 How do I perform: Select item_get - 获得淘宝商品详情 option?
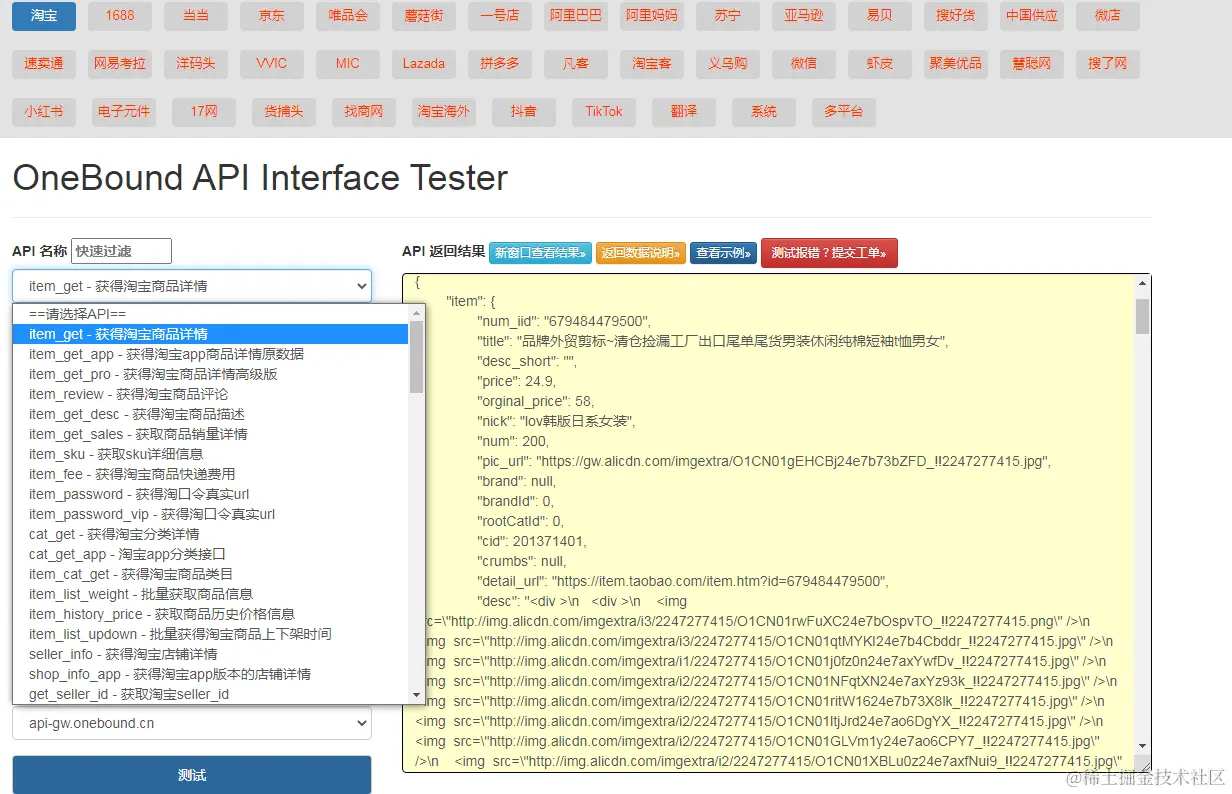[211, 334]
